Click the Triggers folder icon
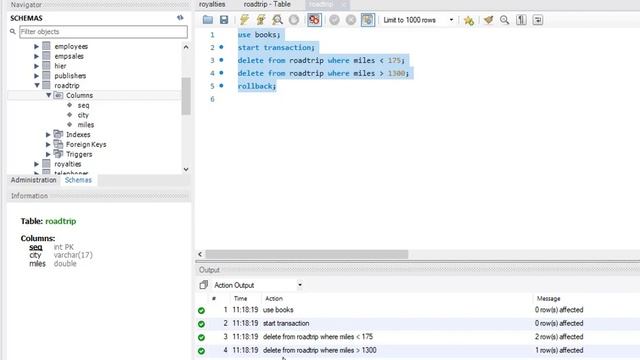This screenshot has width=640, height=360. coord(58,154)
